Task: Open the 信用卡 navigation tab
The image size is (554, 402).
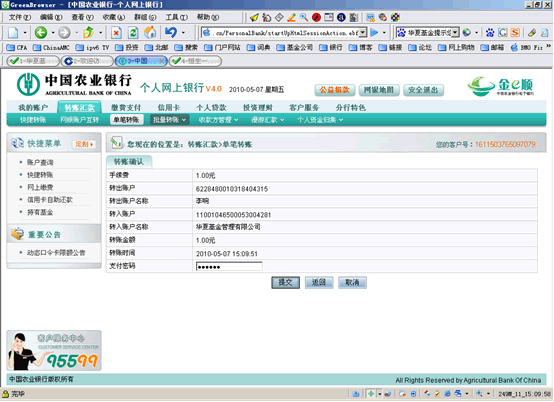Action: [169, 107]
